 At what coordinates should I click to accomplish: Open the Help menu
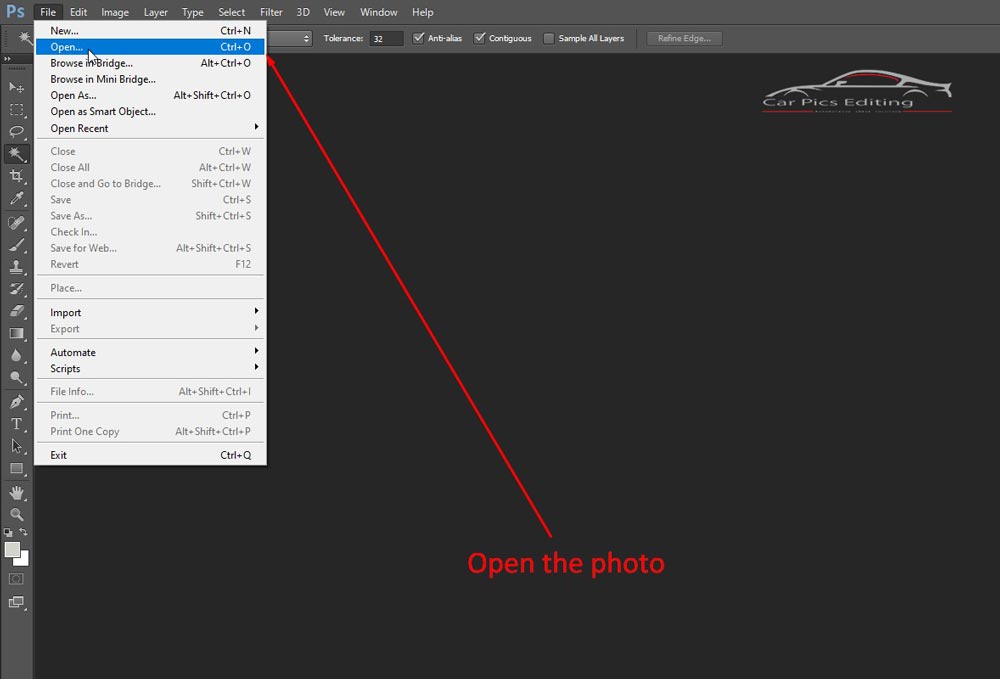click(x=422, y=12)
